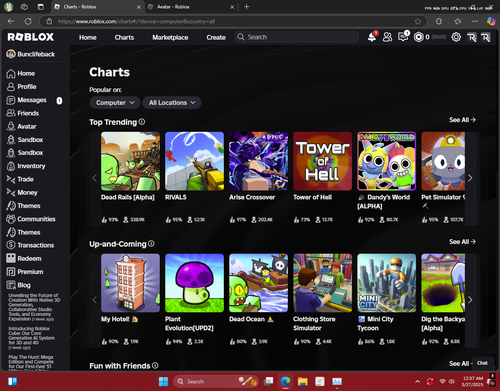The image size is (500, 391).
Task: Open Marketplace in top navigation
Action: [x=170, y=37]
